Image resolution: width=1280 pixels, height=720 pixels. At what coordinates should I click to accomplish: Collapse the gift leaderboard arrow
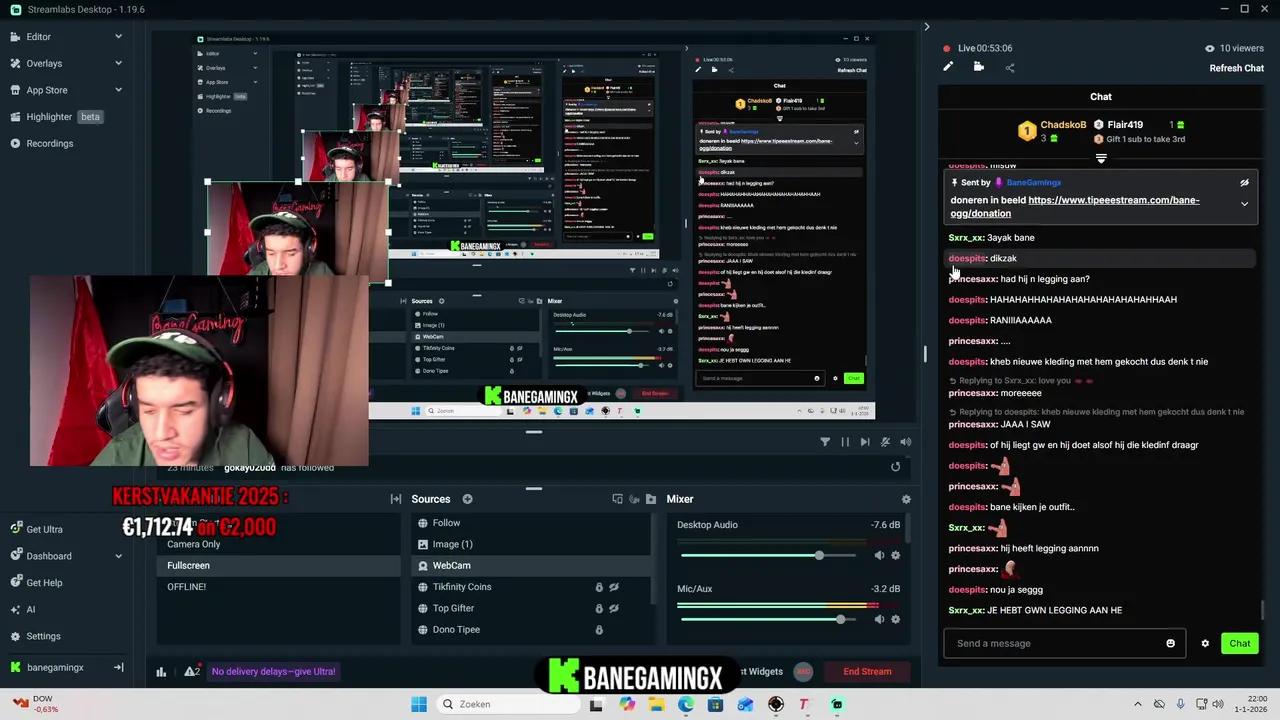(x=1101, y=159)
